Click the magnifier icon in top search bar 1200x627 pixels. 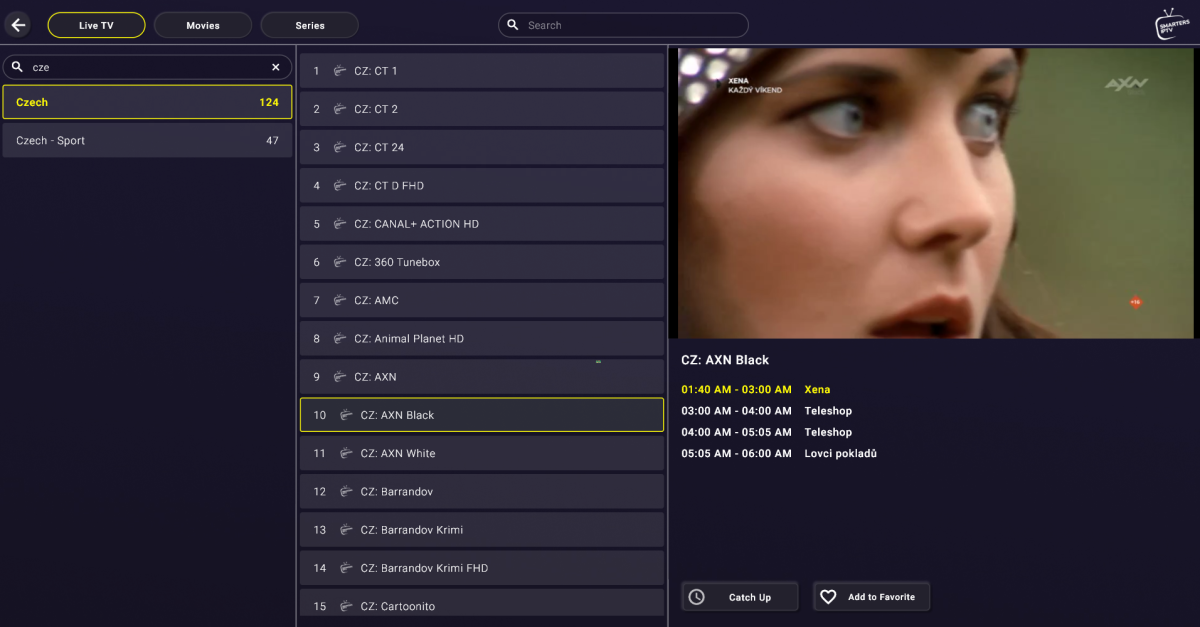[513, 25]
